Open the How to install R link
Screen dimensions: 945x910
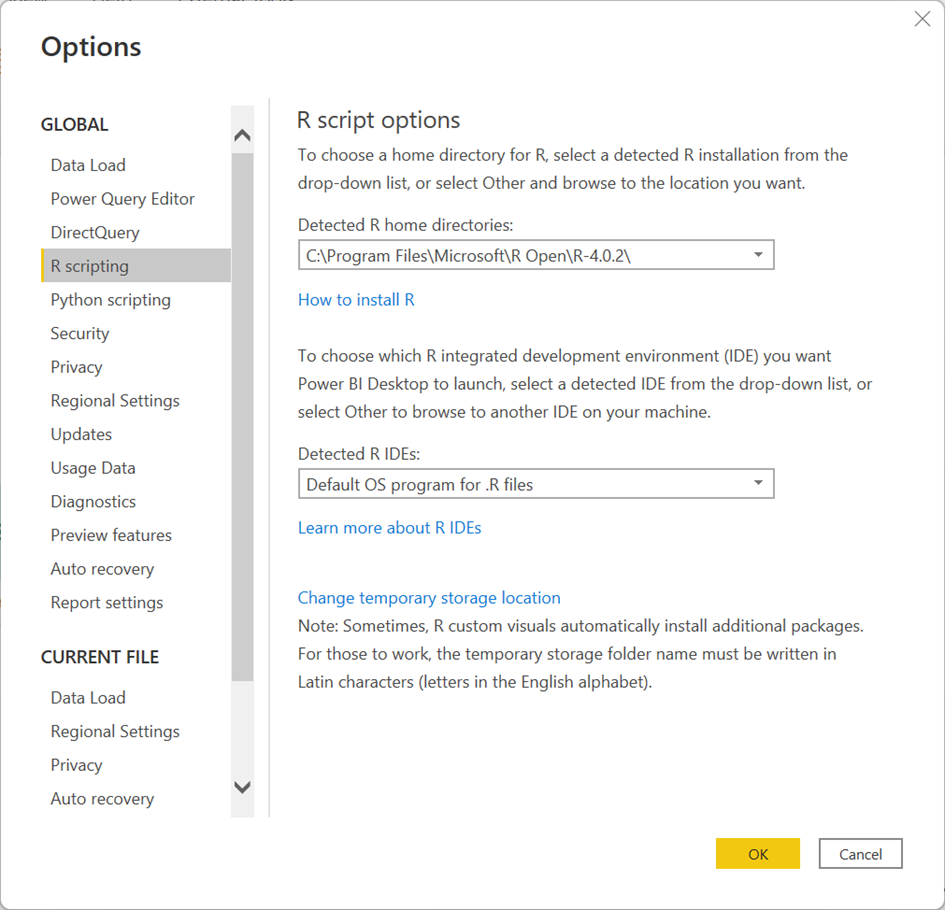tap(356, 300)
